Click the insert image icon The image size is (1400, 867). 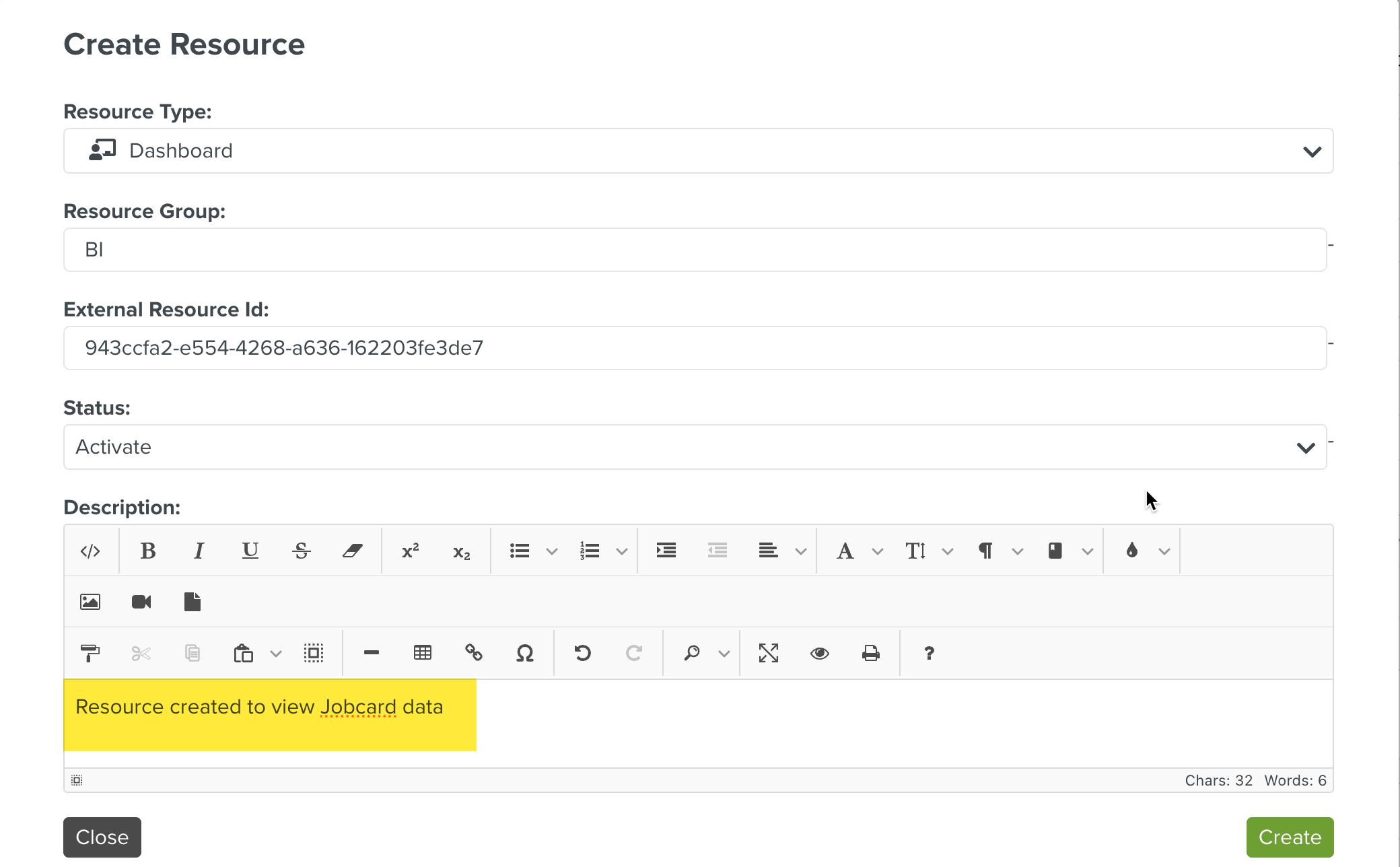[x=90, y=602]
